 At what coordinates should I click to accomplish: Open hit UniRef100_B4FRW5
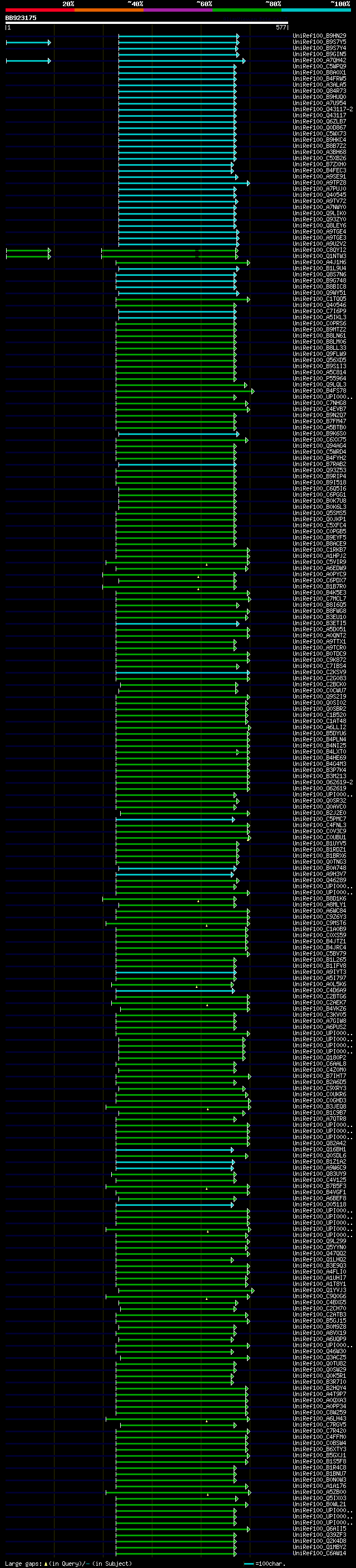pos(319,78)
